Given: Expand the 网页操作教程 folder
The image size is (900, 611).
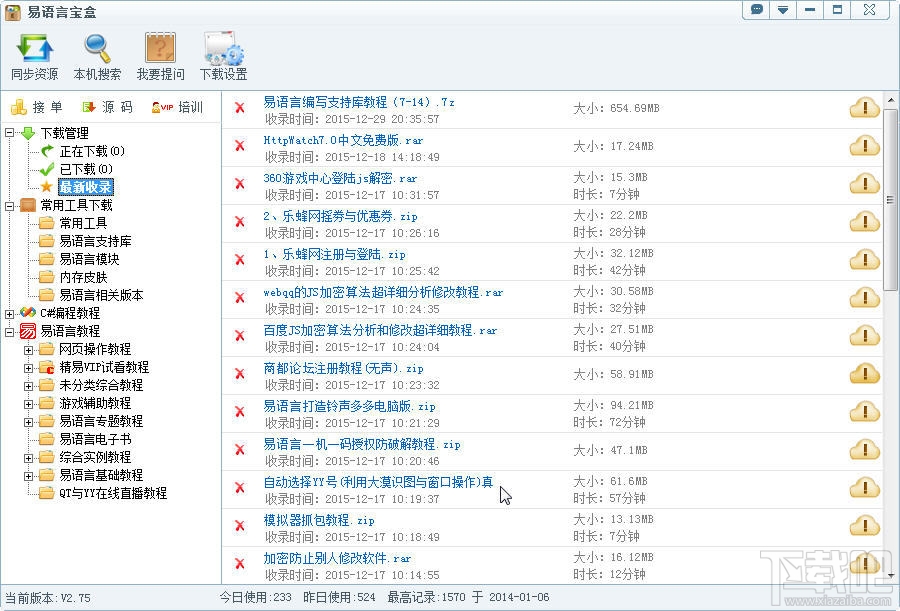Looking at the screenshot, I should (x=28, y=350).
